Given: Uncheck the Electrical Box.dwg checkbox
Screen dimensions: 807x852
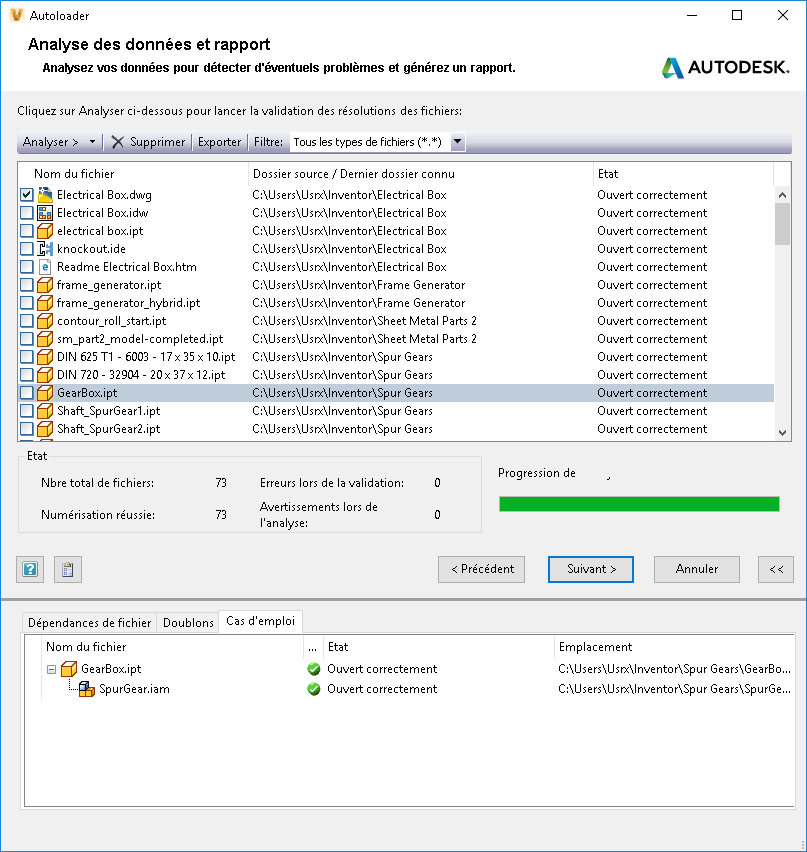Looking at the screenshot, I should (x=27, y=195).
